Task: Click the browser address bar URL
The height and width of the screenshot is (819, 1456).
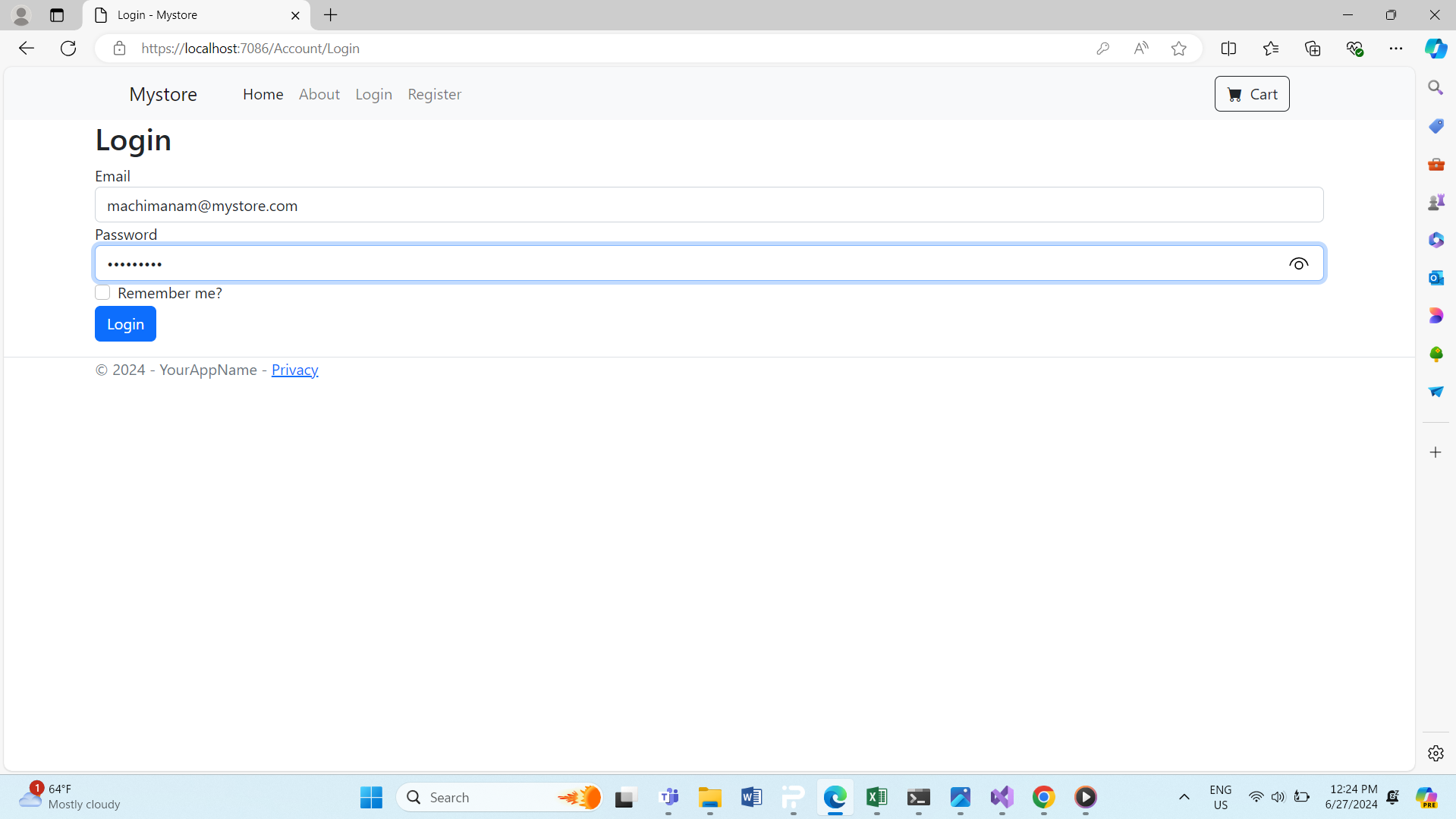Action: [250, 49]
